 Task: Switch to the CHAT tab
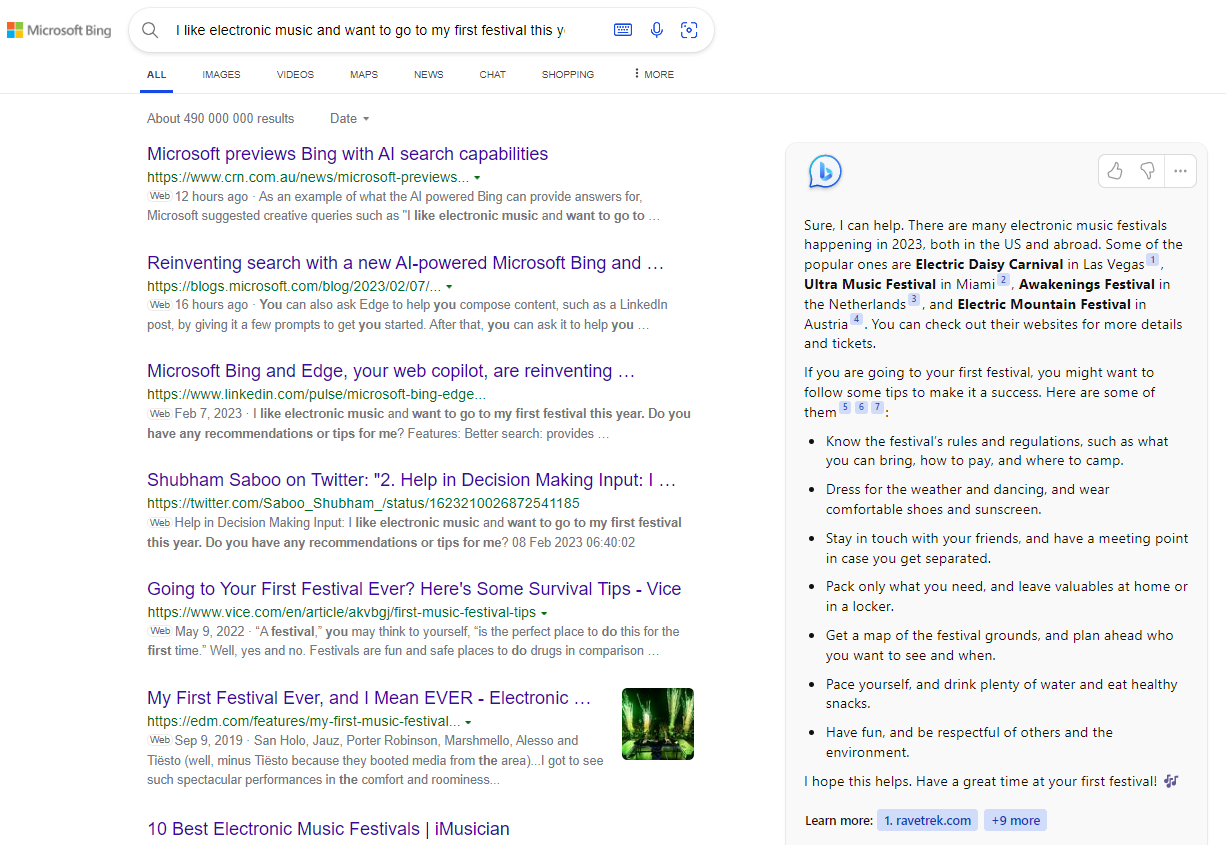492,74
